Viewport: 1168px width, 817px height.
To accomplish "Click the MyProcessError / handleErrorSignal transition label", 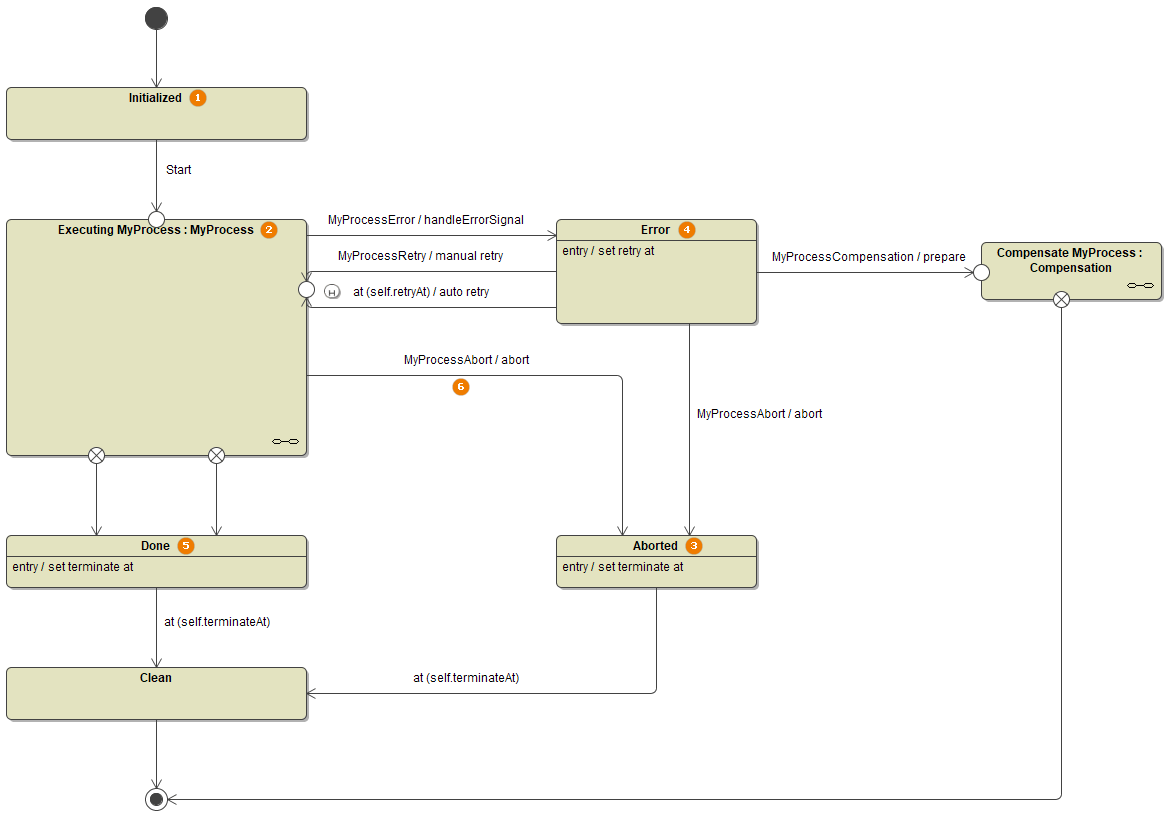I will (425, 220).
